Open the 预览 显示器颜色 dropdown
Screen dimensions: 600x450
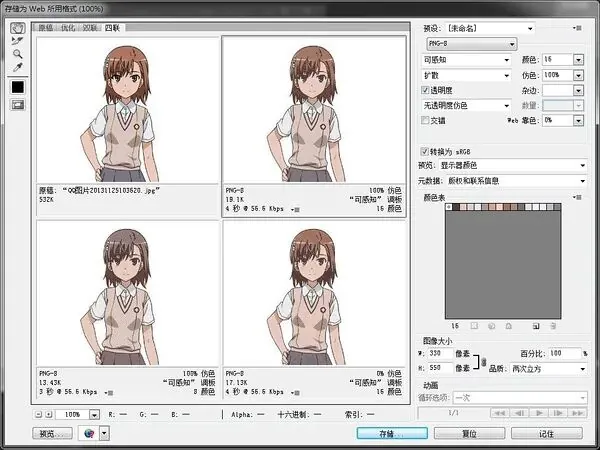coord(513,165)
